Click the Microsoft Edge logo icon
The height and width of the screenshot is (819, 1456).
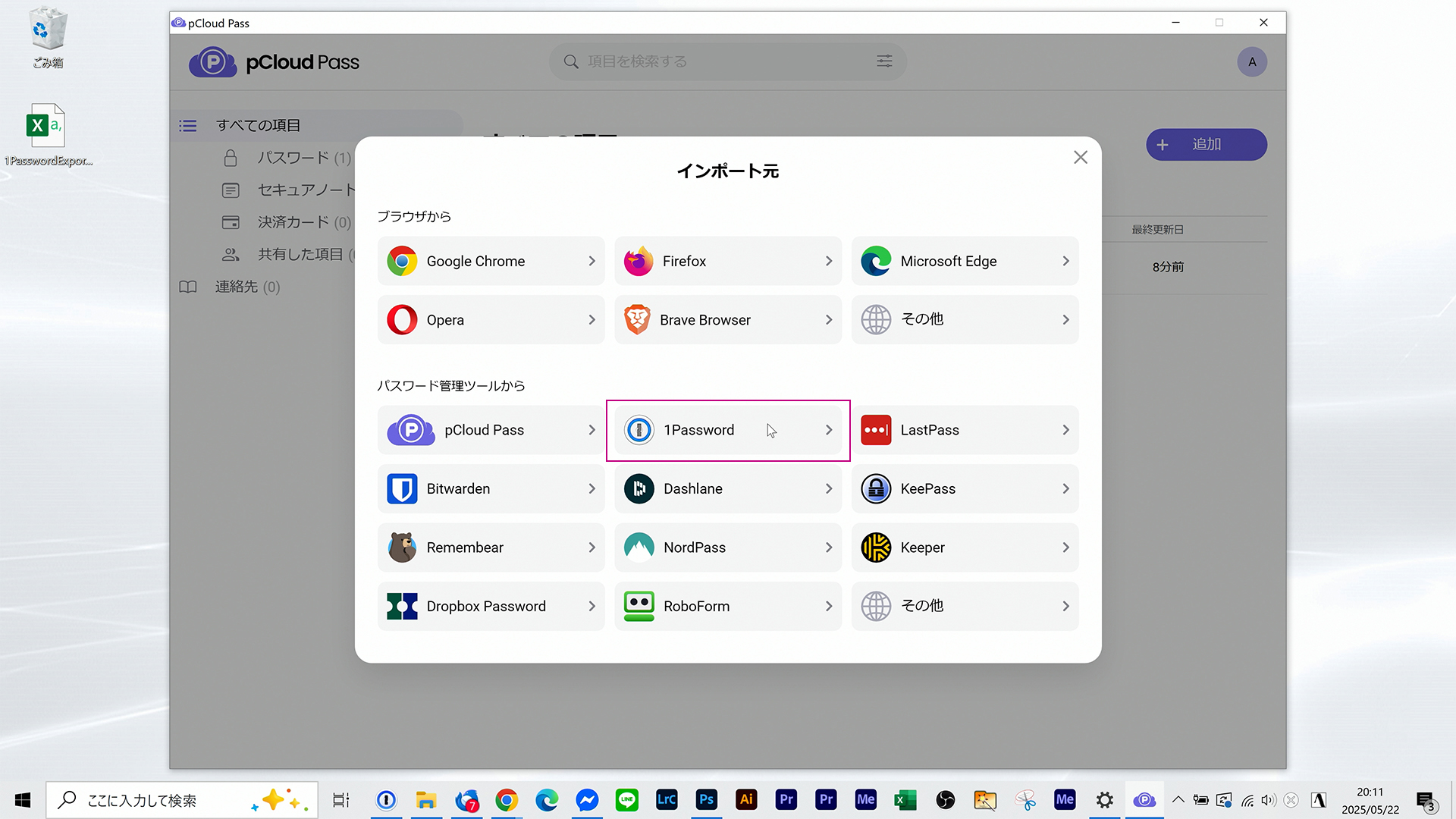pos(876,261)
